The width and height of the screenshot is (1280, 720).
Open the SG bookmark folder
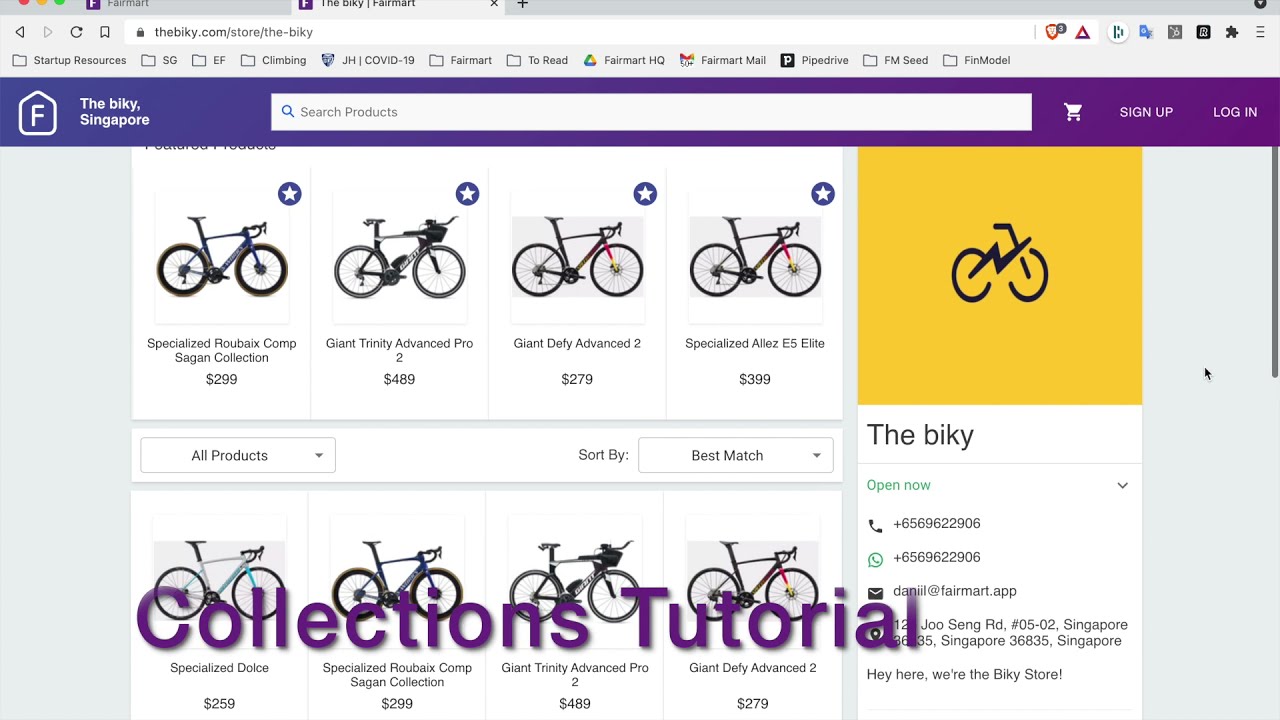tap(160, 60)
